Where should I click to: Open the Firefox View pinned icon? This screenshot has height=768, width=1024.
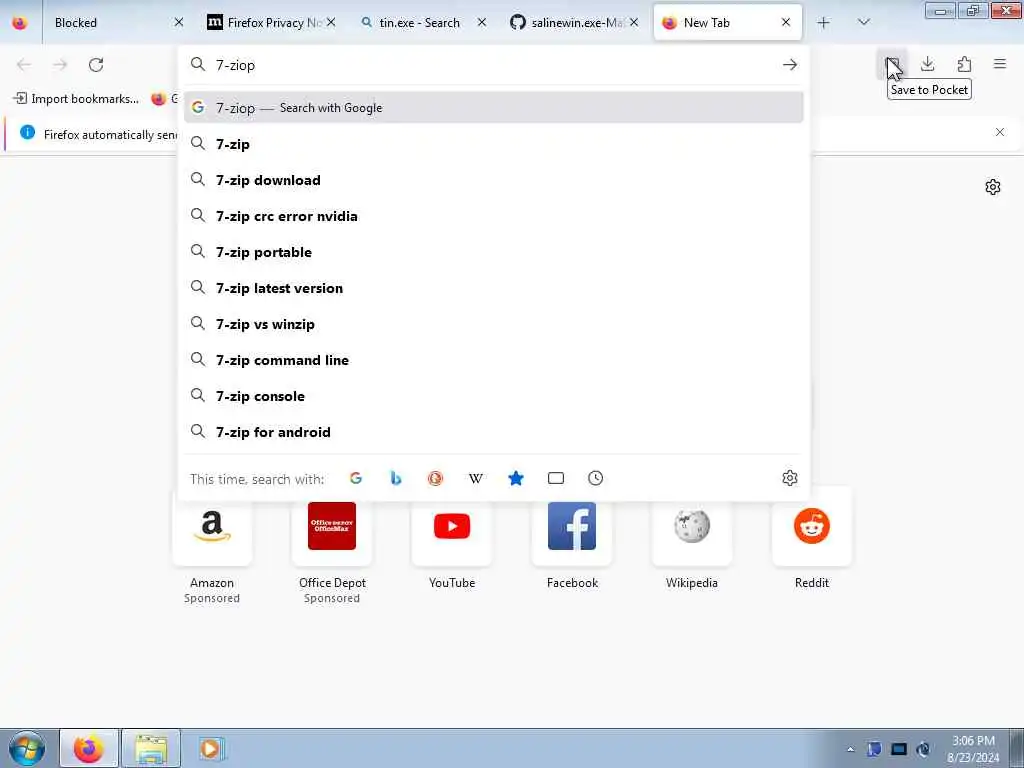(x=20, y=23)
